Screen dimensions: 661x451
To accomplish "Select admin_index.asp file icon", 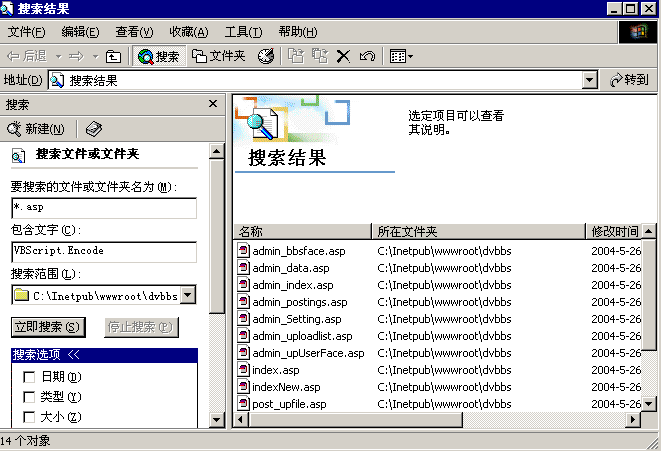I will [243, 285].
